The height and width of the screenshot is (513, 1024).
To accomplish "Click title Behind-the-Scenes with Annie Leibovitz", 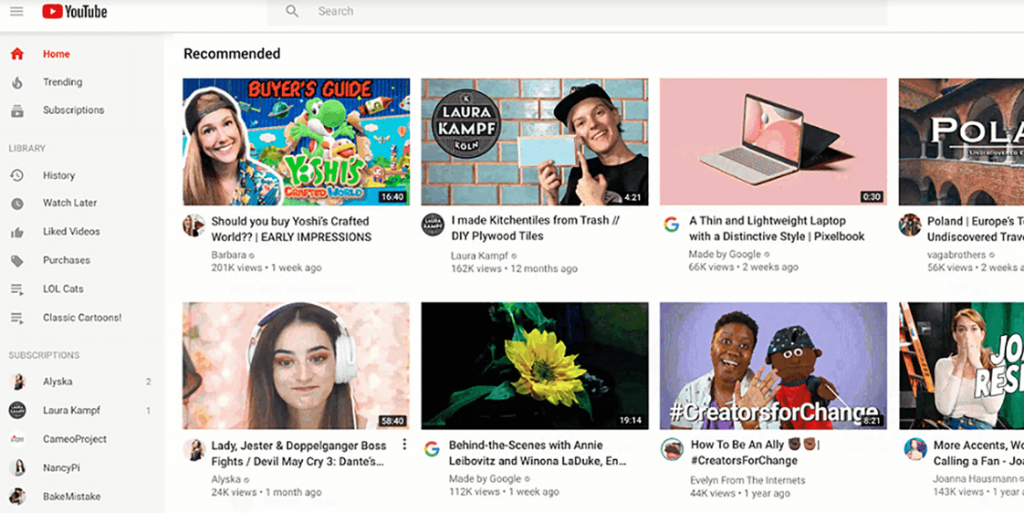I will click(x=537, y=453).
